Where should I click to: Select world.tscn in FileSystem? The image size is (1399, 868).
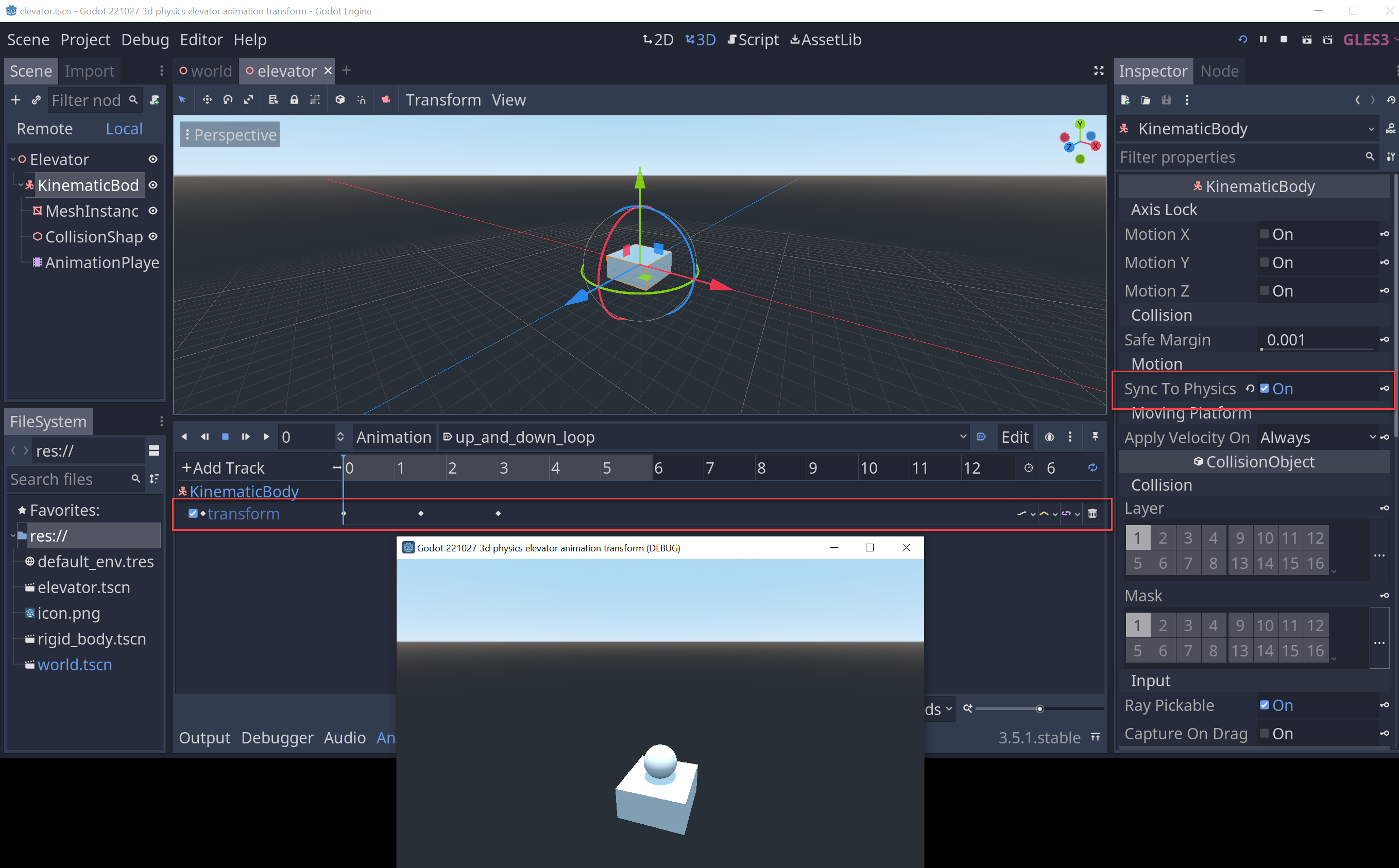(x=75, y=664)
